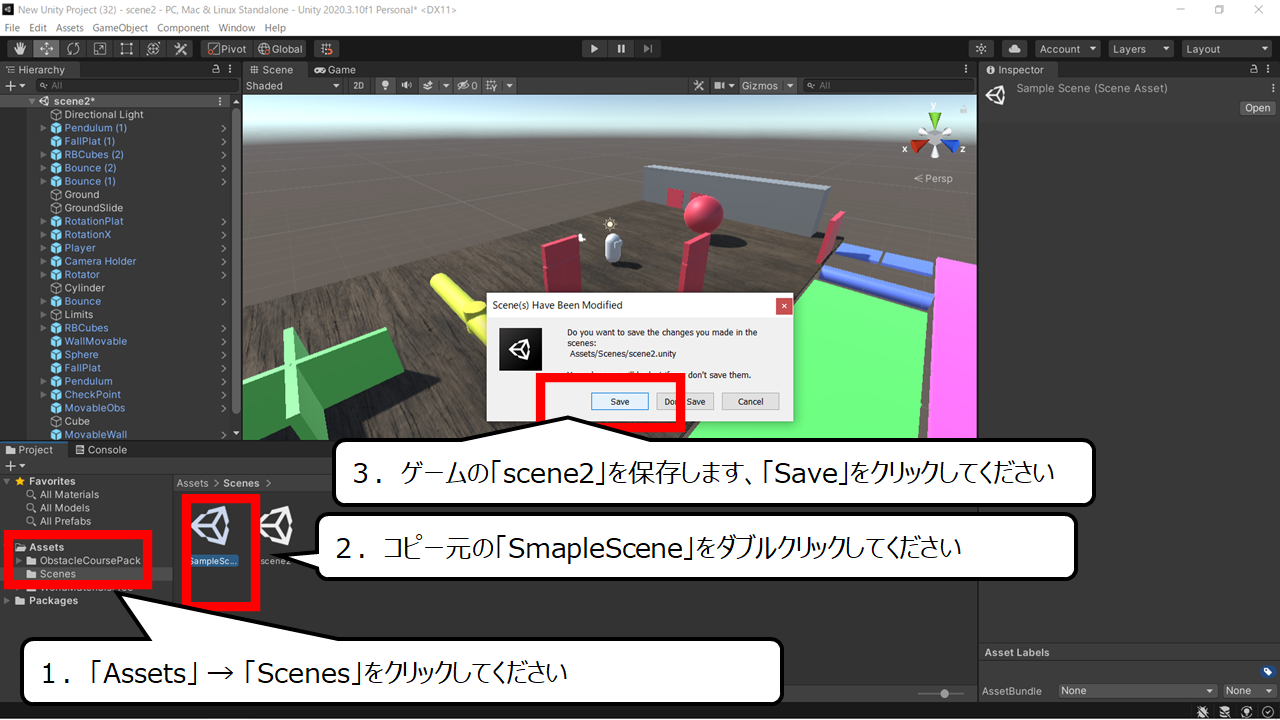Select the Move tool

46,48
